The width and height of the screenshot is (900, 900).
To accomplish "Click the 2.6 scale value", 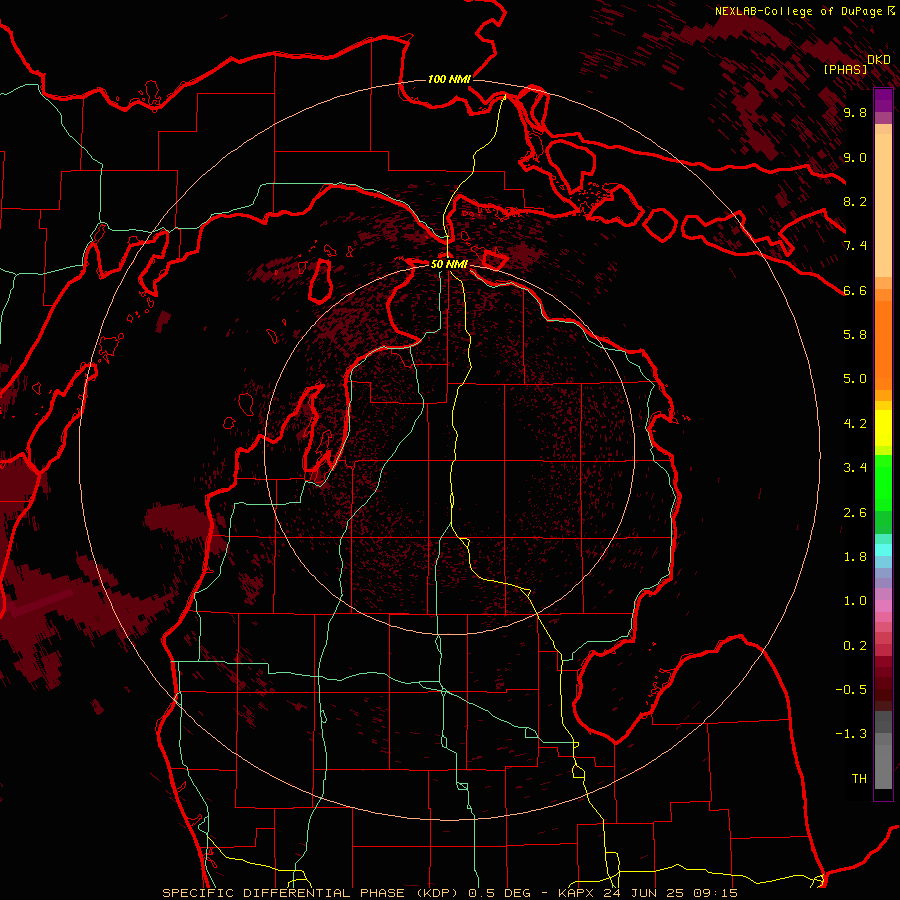I will [x=855, y=513].
